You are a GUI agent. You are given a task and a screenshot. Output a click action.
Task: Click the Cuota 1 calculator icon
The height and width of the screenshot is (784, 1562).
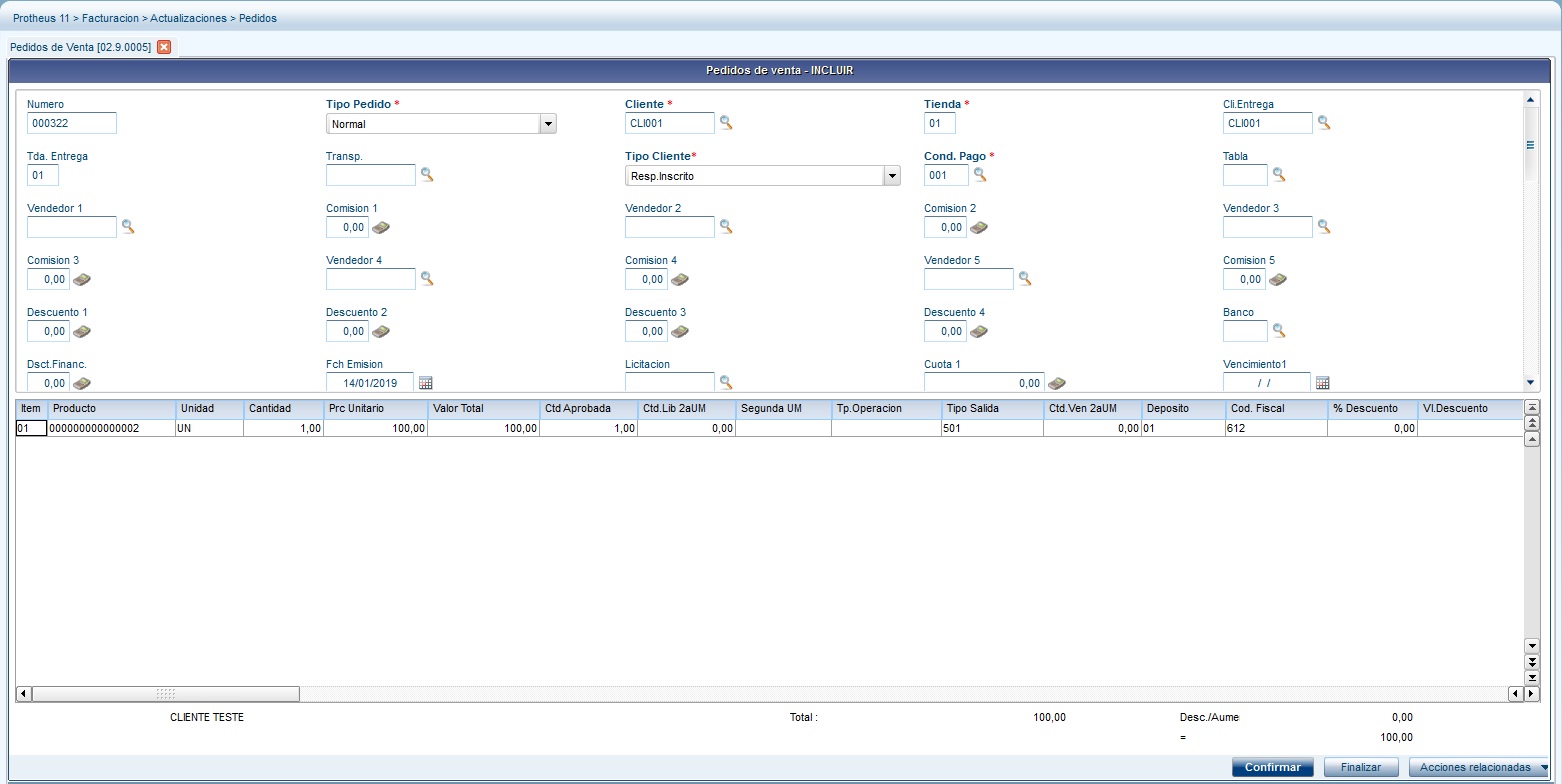[1056, 383]
